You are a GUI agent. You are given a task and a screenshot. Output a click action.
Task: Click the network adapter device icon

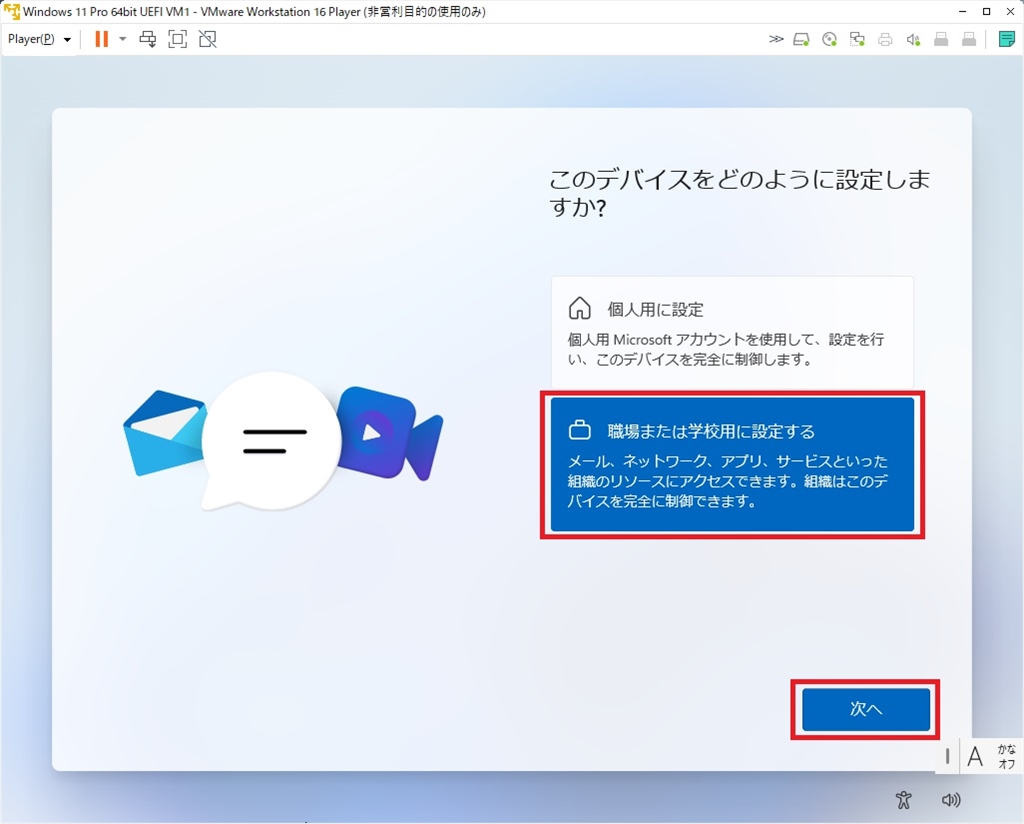pyautogui.click(x=857, y=39)
